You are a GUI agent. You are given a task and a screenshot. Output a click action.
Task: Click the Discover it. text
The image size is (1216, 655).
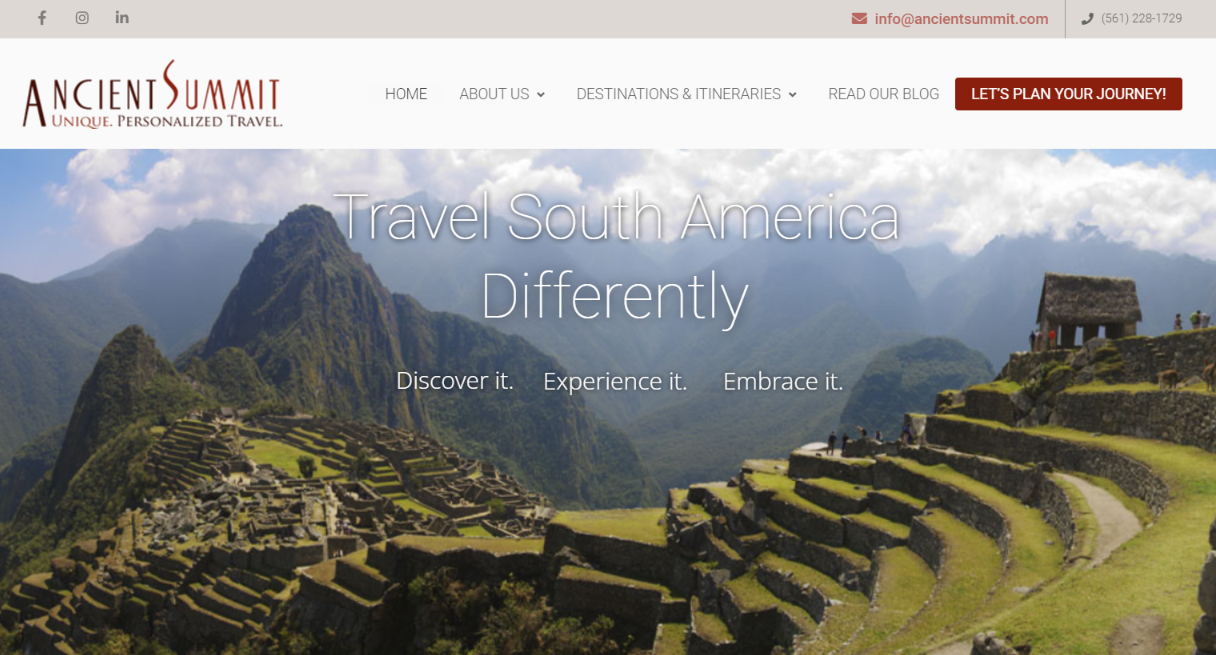(455, 381)
